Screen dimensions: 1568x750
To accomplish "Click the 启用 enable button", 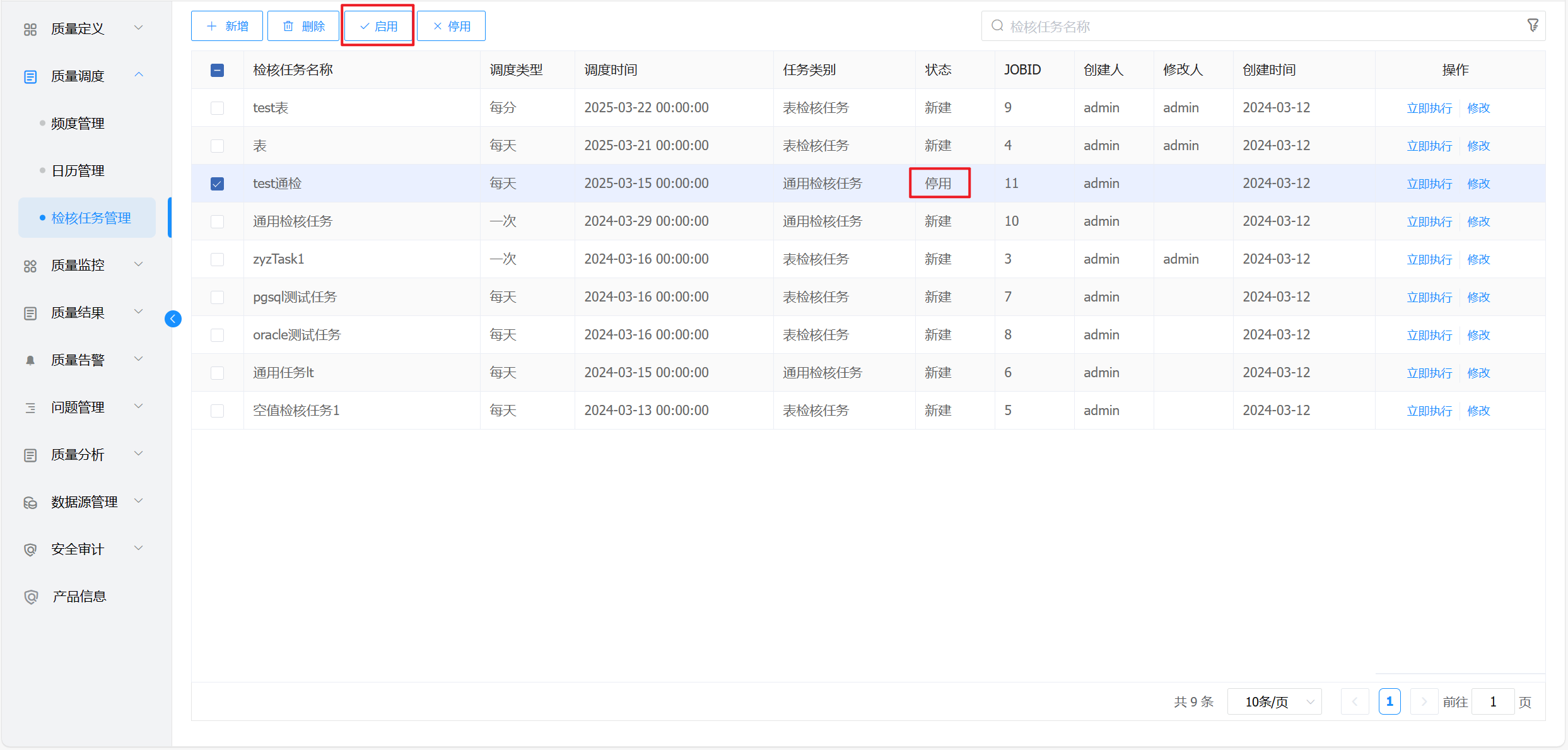I will [x=378, y=26].
